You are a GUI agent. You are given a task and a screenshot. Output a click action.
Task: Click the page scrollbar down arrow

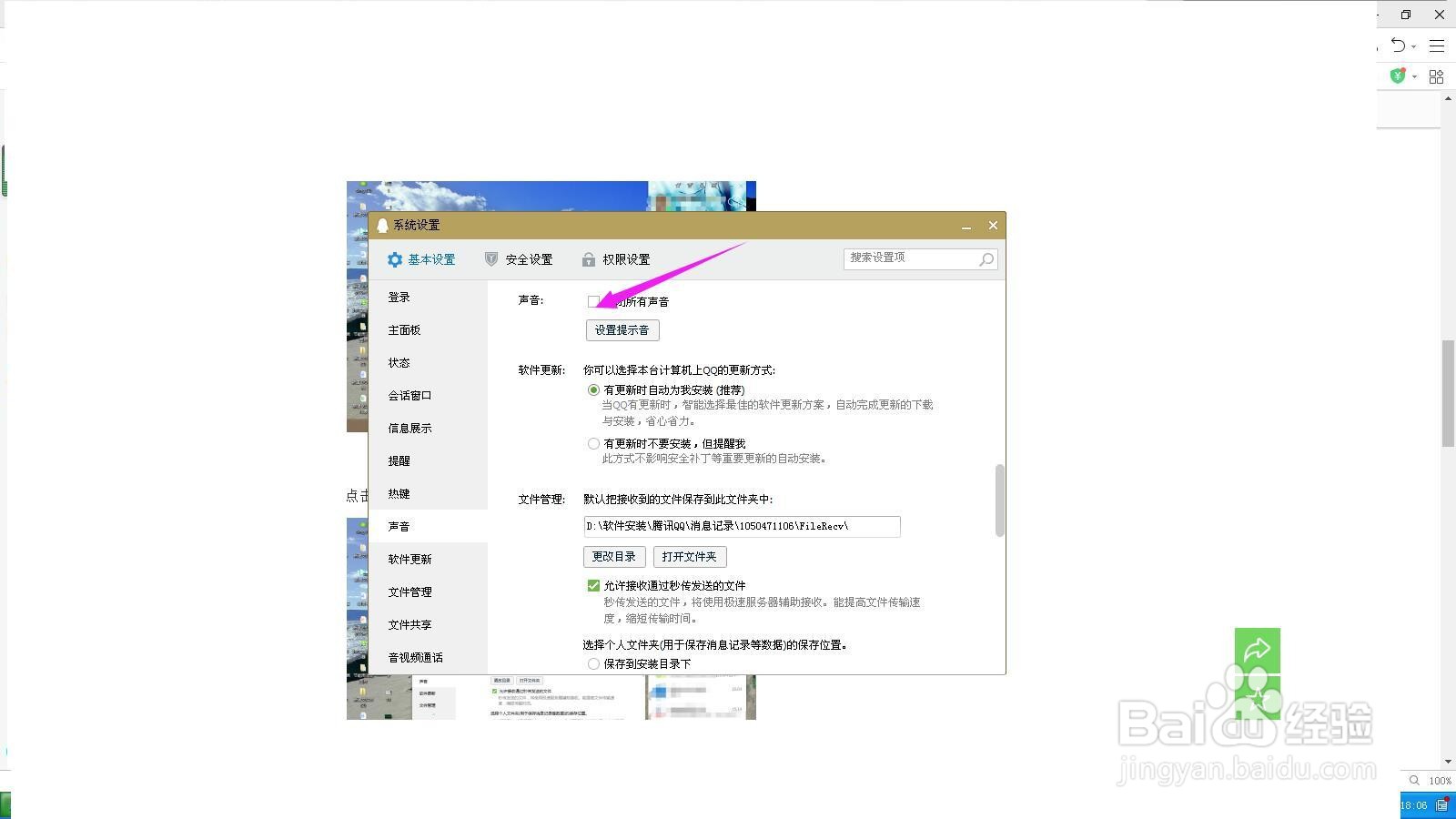pos(1448,762)
